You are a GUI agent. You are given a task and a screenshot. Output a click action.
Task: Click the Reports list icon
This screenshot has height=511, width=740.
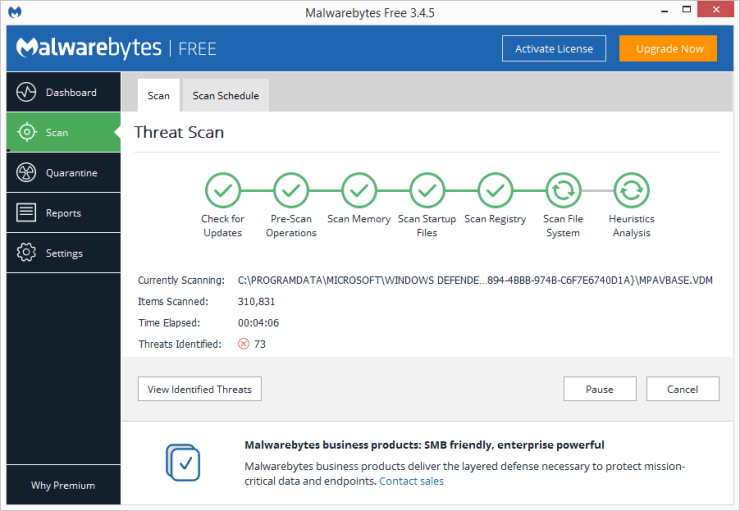[x=27, y=213]
